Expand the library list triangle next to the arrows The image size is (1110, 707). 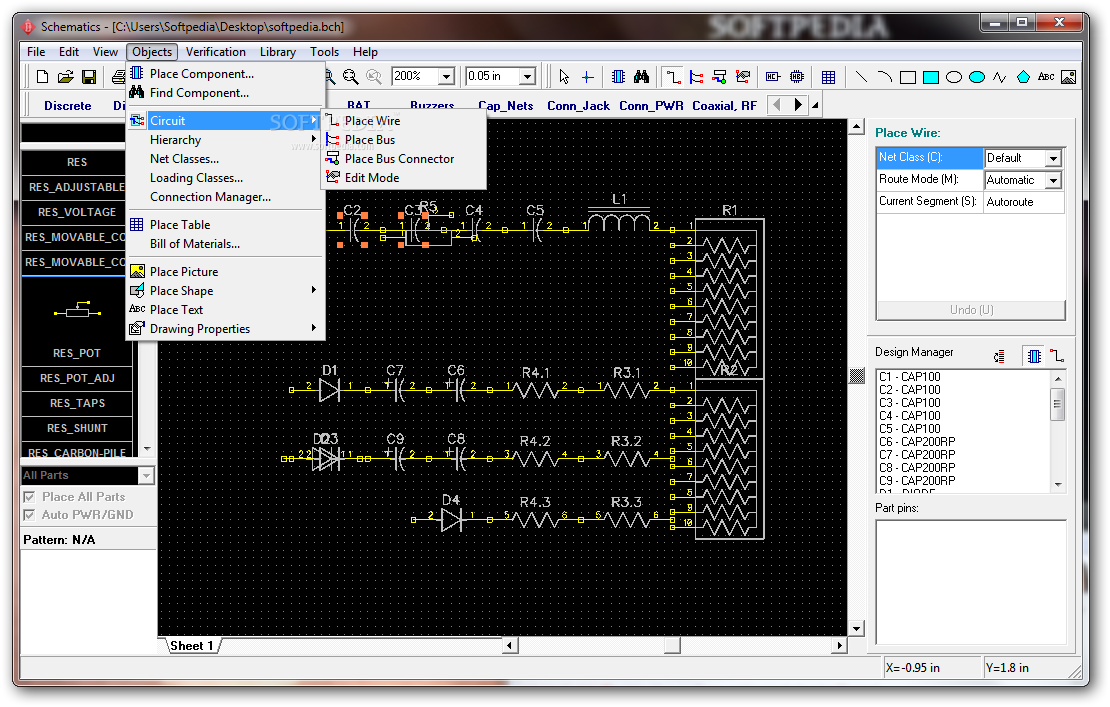(816, 105)
